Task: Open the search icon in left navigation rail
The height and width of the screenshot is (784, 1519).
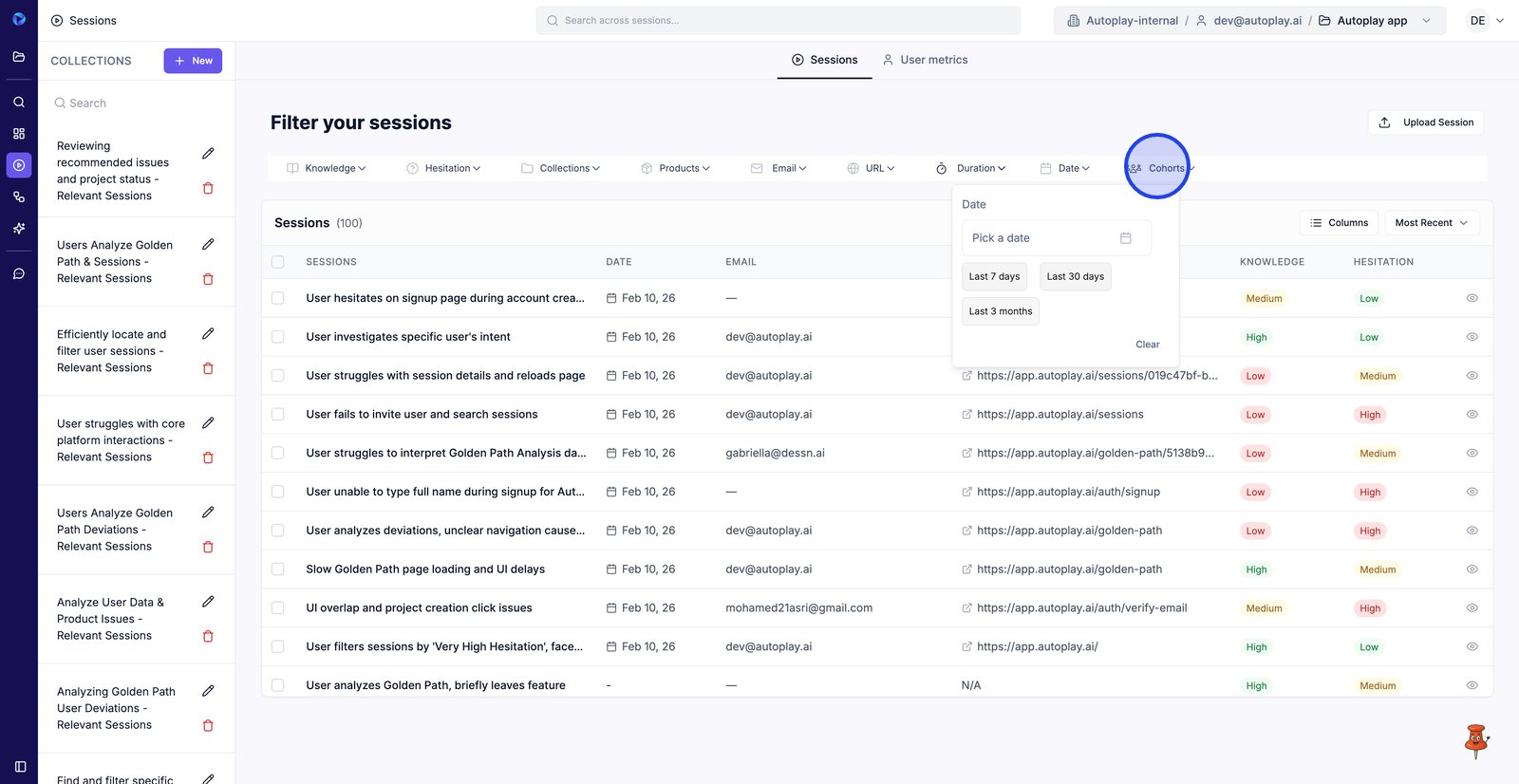Action: click(19, 102)
